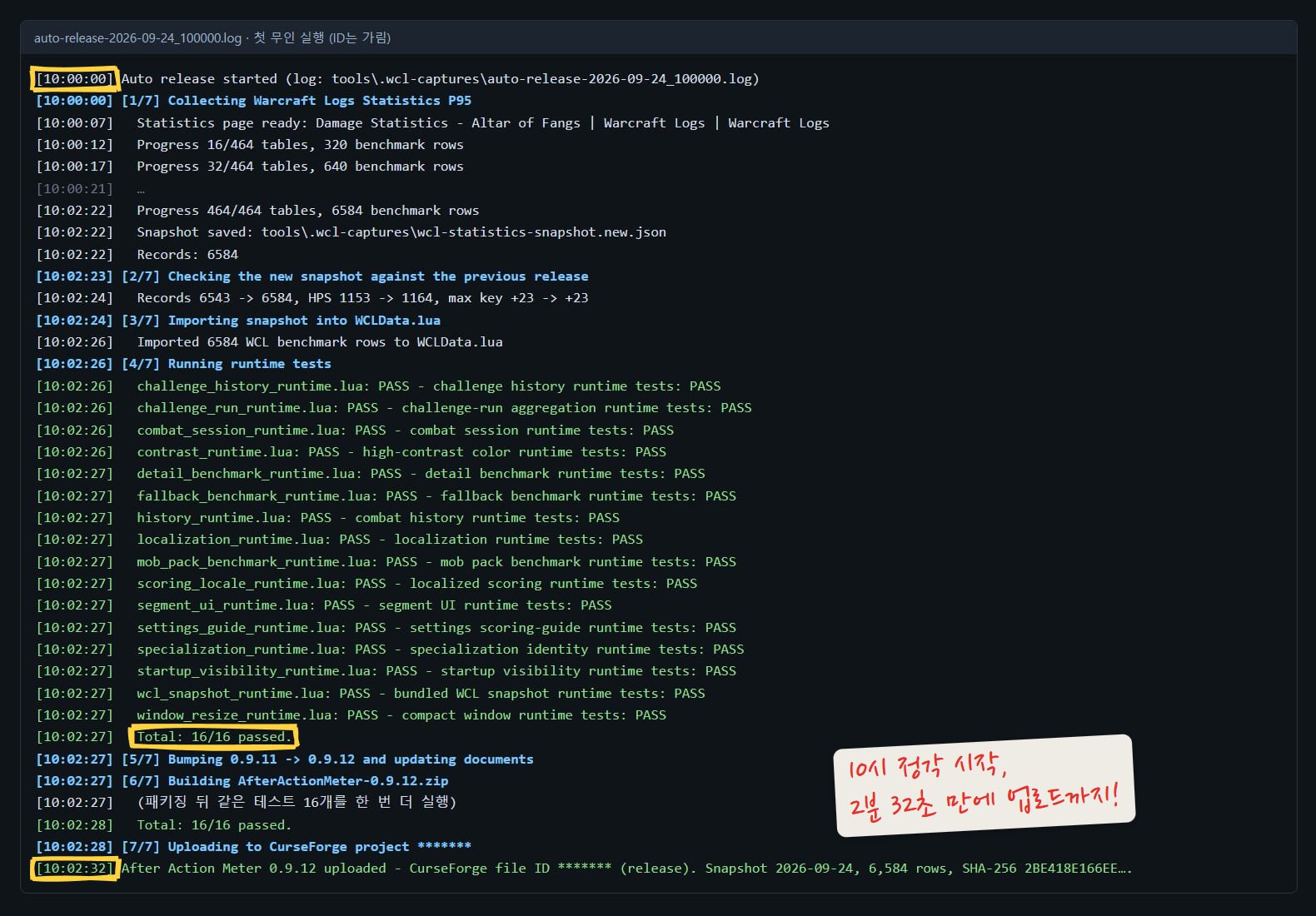
Task: Click 'Progress 32/464 tables, 640 benchmark rows'
Action: (250, 167)
